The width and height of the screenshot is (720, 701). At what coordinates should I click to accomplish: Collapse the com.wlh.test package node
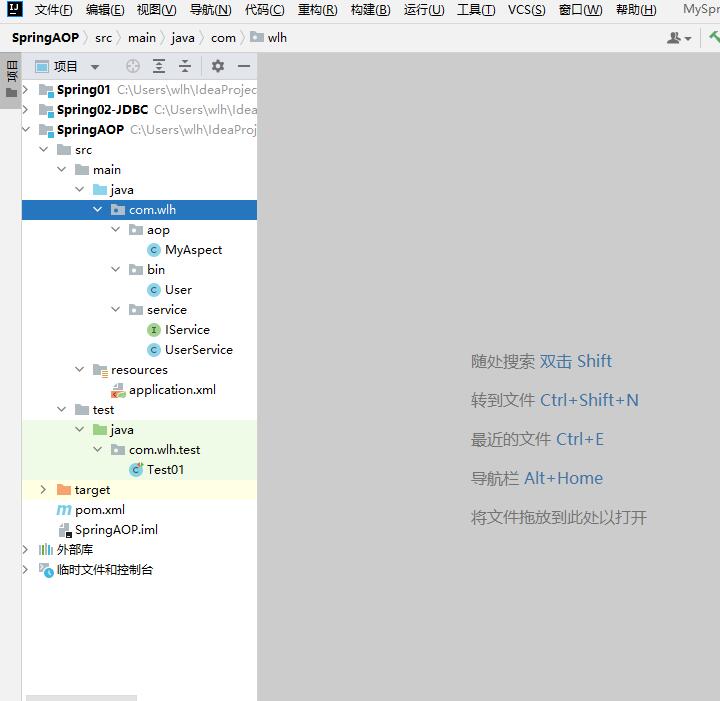click(97, 449)
